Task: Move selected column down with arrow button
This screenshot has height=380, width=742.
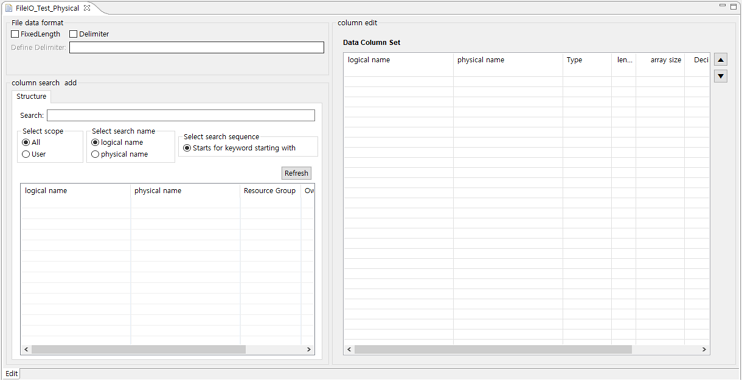Action: [x=720, y=76]
